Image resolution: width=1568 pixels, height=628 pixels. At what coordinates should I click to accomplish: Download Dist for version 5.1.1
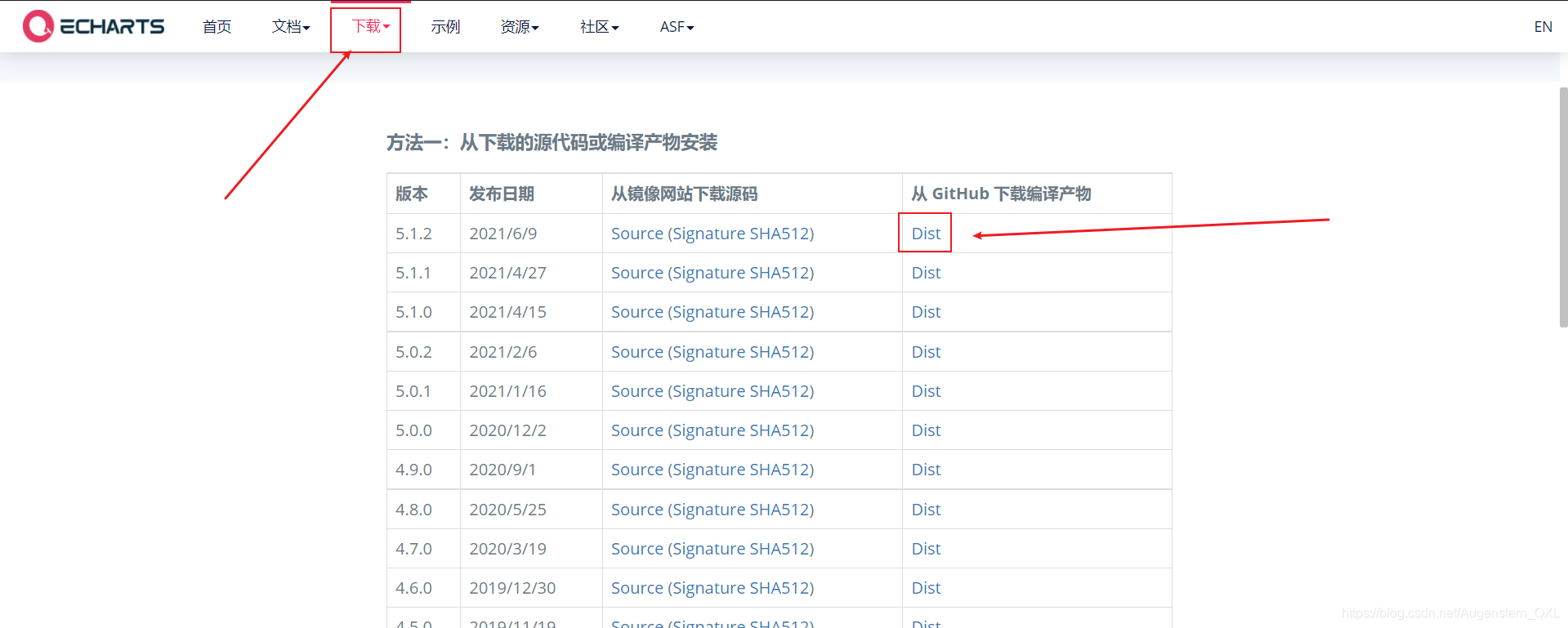(926, 273)
